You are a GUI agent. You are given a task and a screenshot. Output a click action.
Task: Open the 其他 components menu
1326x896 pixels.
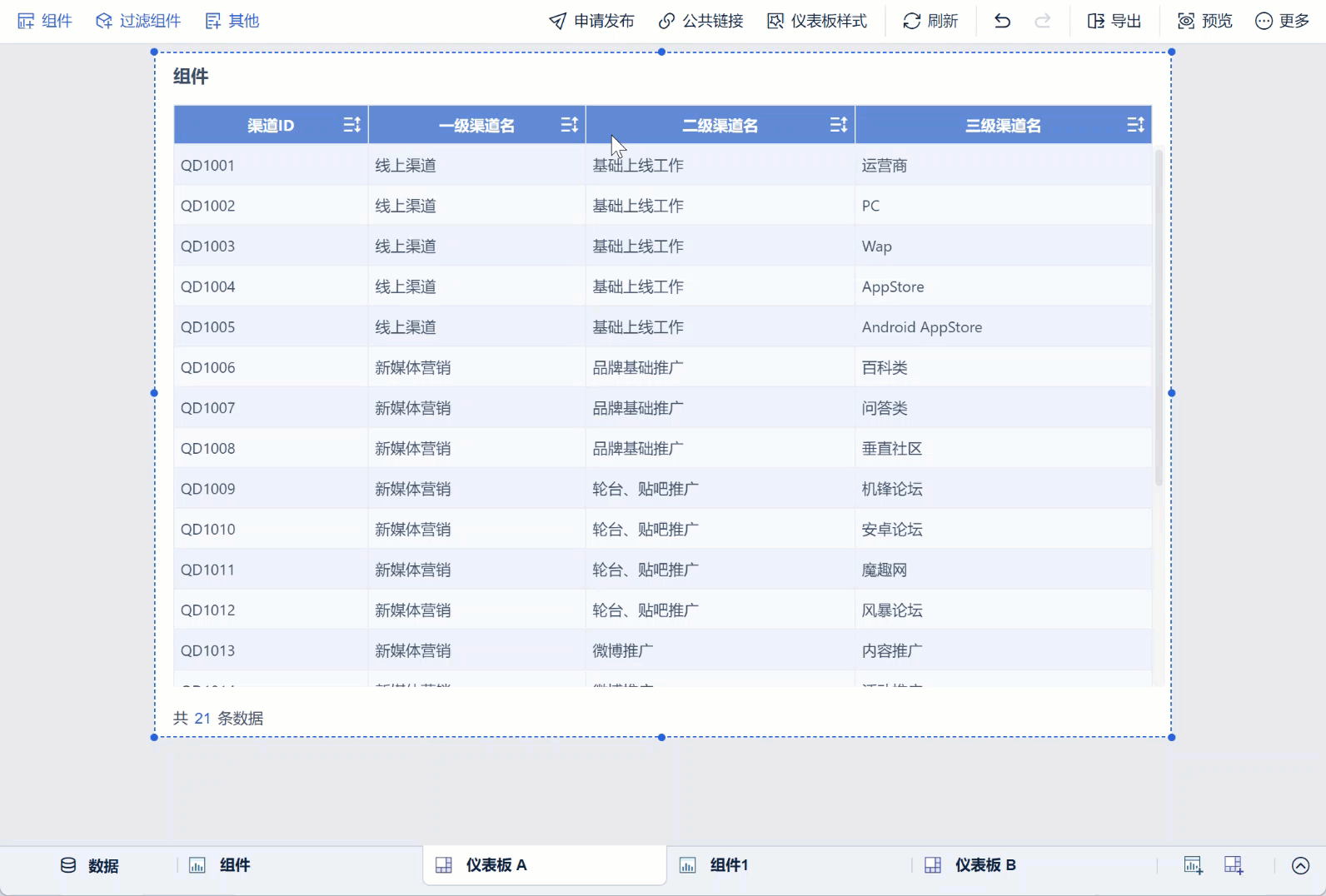(x=232, y=21)
